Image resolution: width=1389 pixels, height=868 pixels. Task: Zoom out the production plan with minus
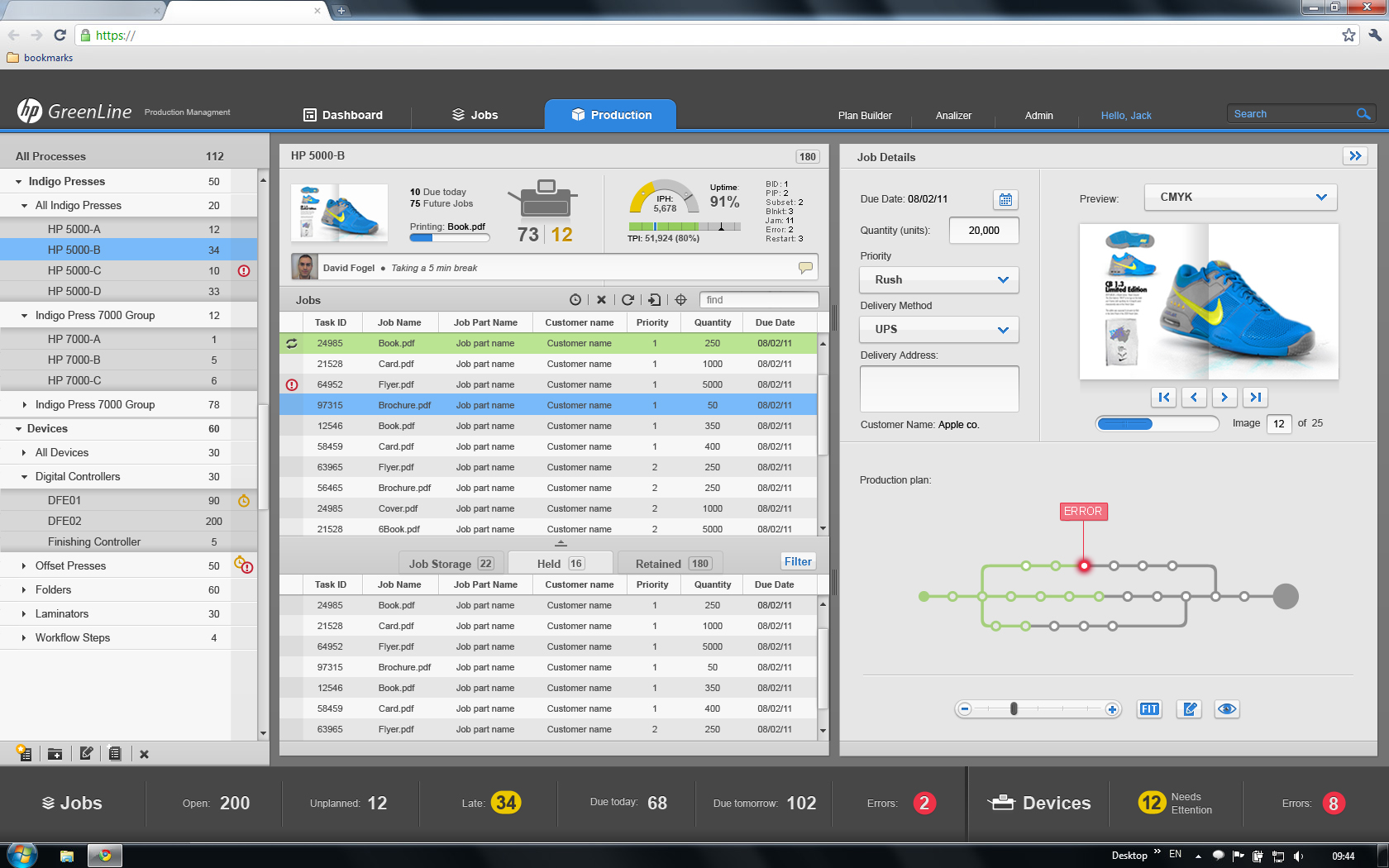point(964,709)
